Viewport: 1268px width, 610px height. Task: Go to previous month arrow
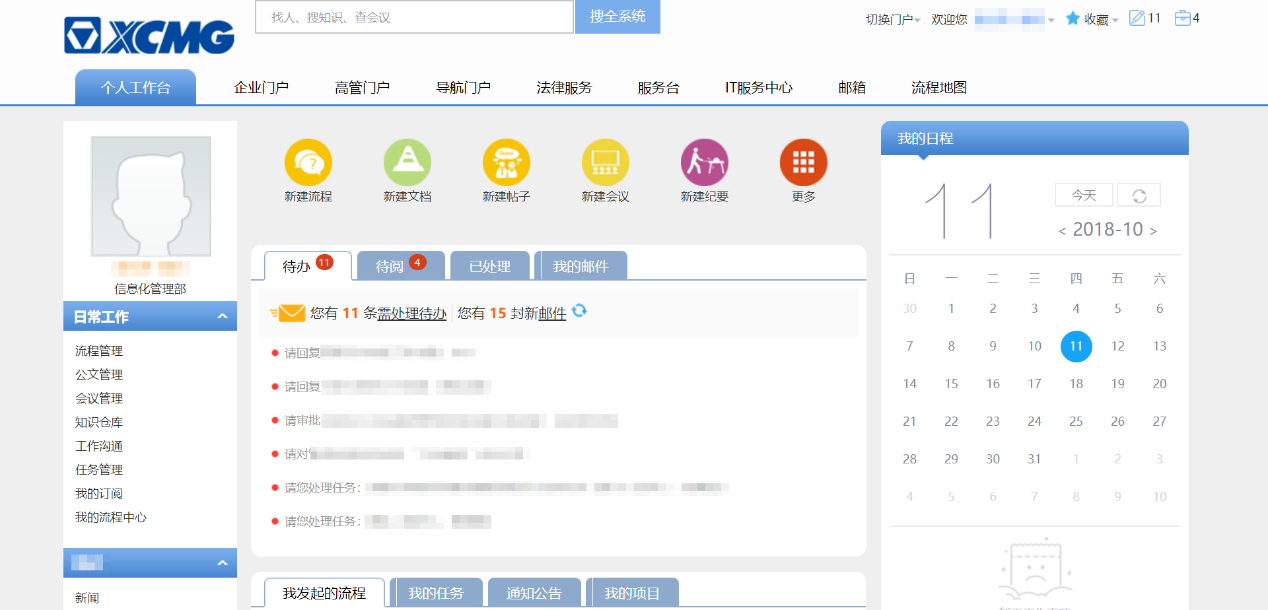(x=1062, y=231)
